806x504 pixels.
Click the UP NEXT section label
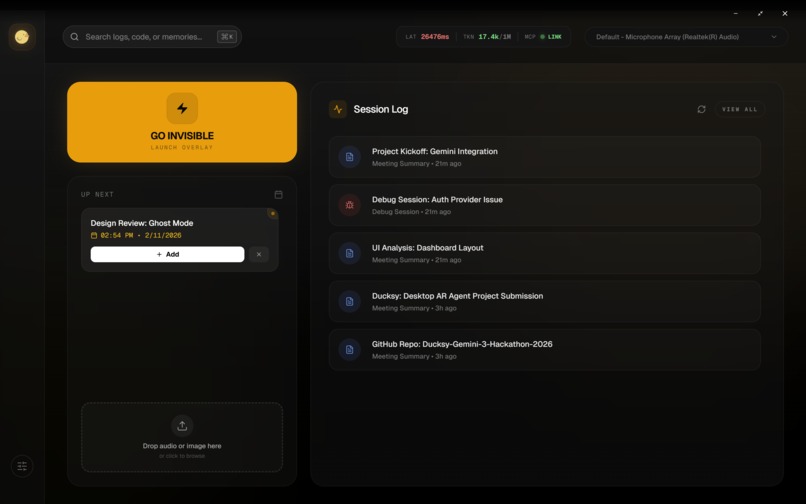(97, 194)
